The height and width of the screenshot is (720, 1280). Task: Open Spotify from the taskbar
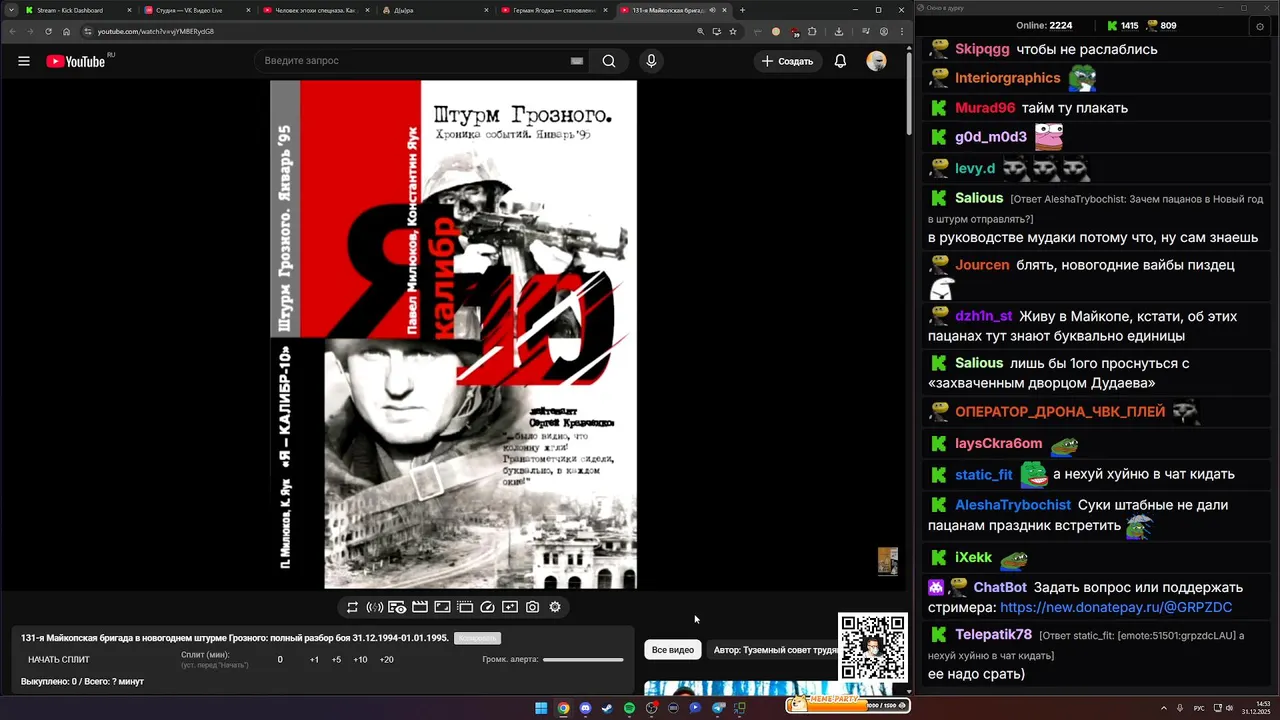click(629, 708)
